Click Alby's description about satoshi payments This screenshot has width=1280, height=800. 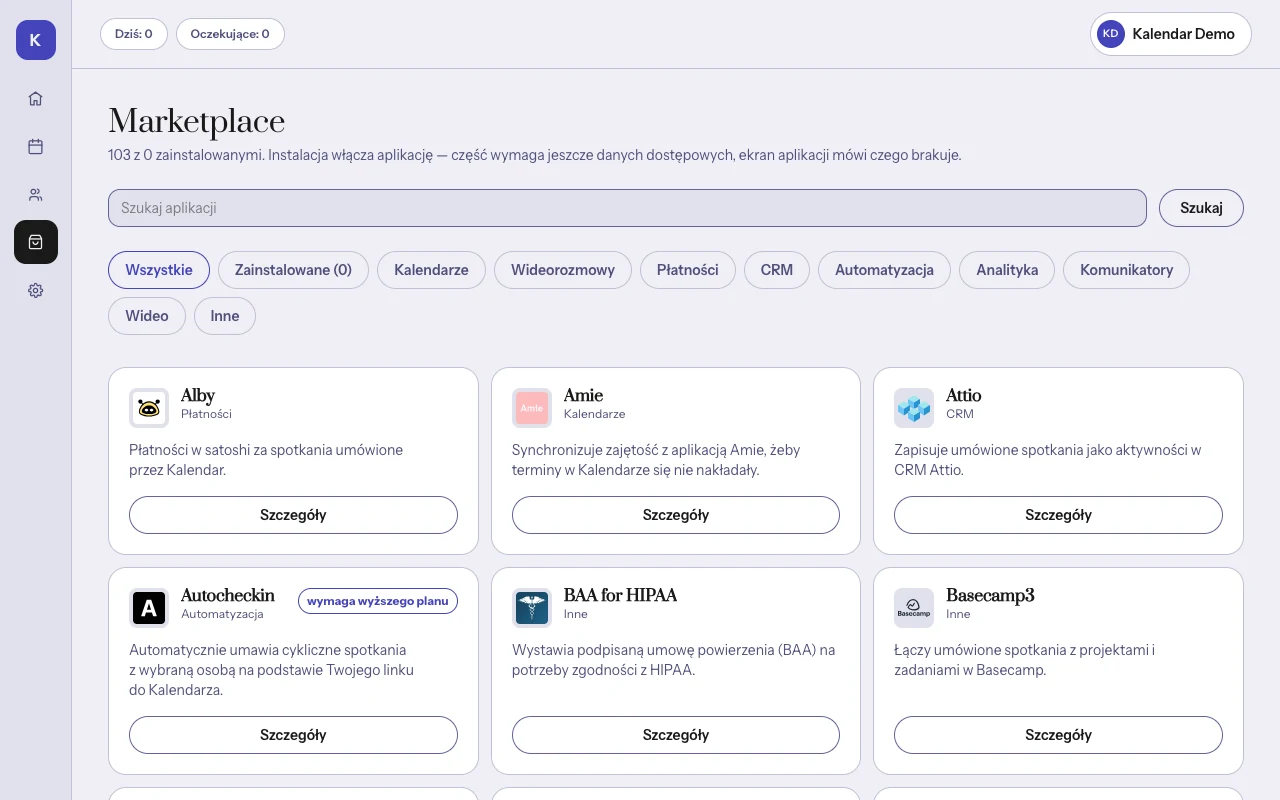click(266, 460)
